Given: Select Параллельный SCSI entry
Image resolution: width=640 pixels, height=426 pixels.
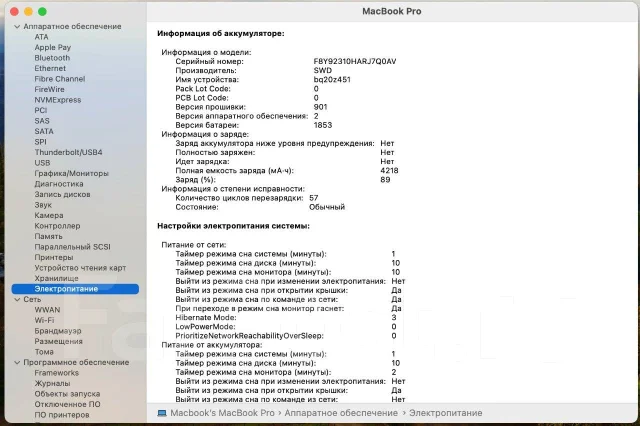Looking at the screenshot, I should (x=72, y=247).
